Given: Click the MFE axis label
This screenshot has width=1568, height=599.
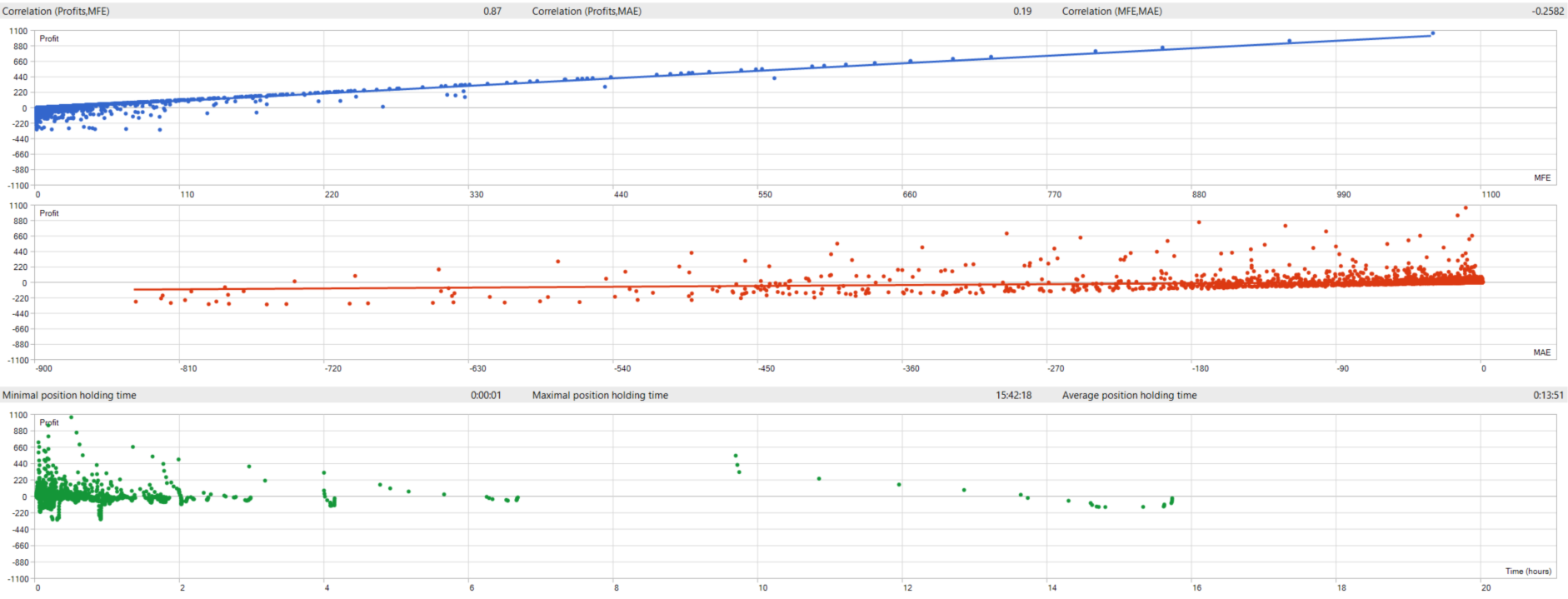Looking at the screenshot, I should point(1542,177).
